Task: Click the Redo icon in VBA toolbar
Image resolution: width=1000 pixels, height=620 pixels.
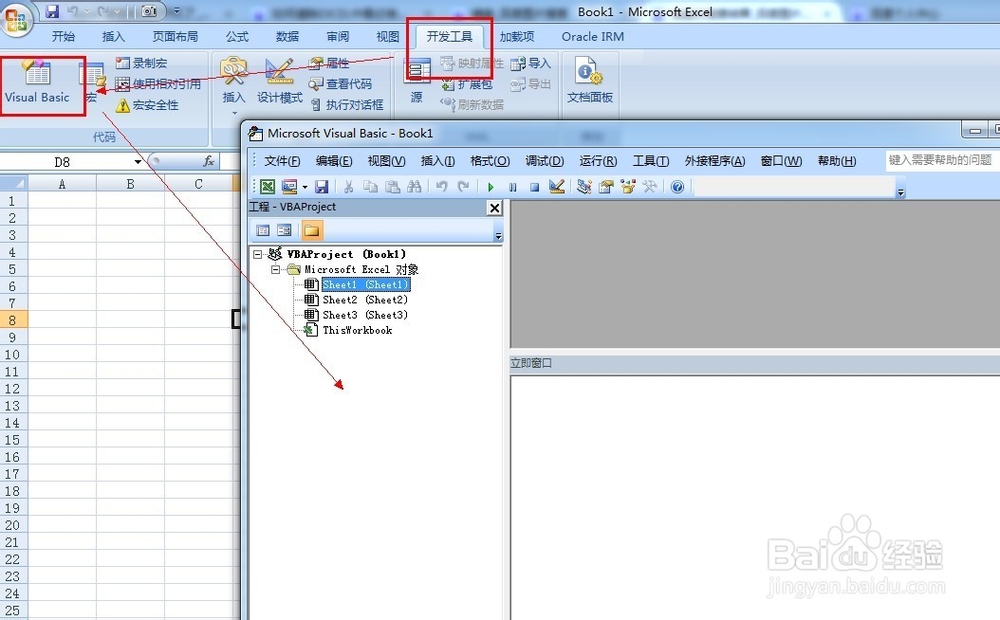Action: click(x=464, y=186)
